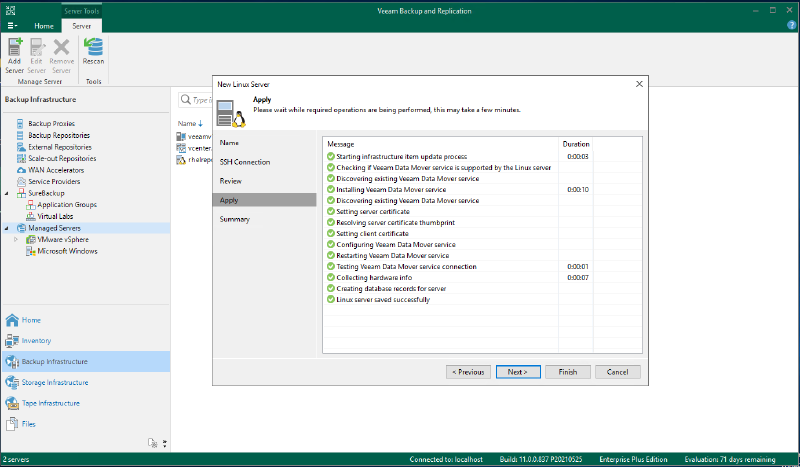Expand the VMware vSphere node
800x467 pixels.
pyautogui.click(x=16, y=239)
